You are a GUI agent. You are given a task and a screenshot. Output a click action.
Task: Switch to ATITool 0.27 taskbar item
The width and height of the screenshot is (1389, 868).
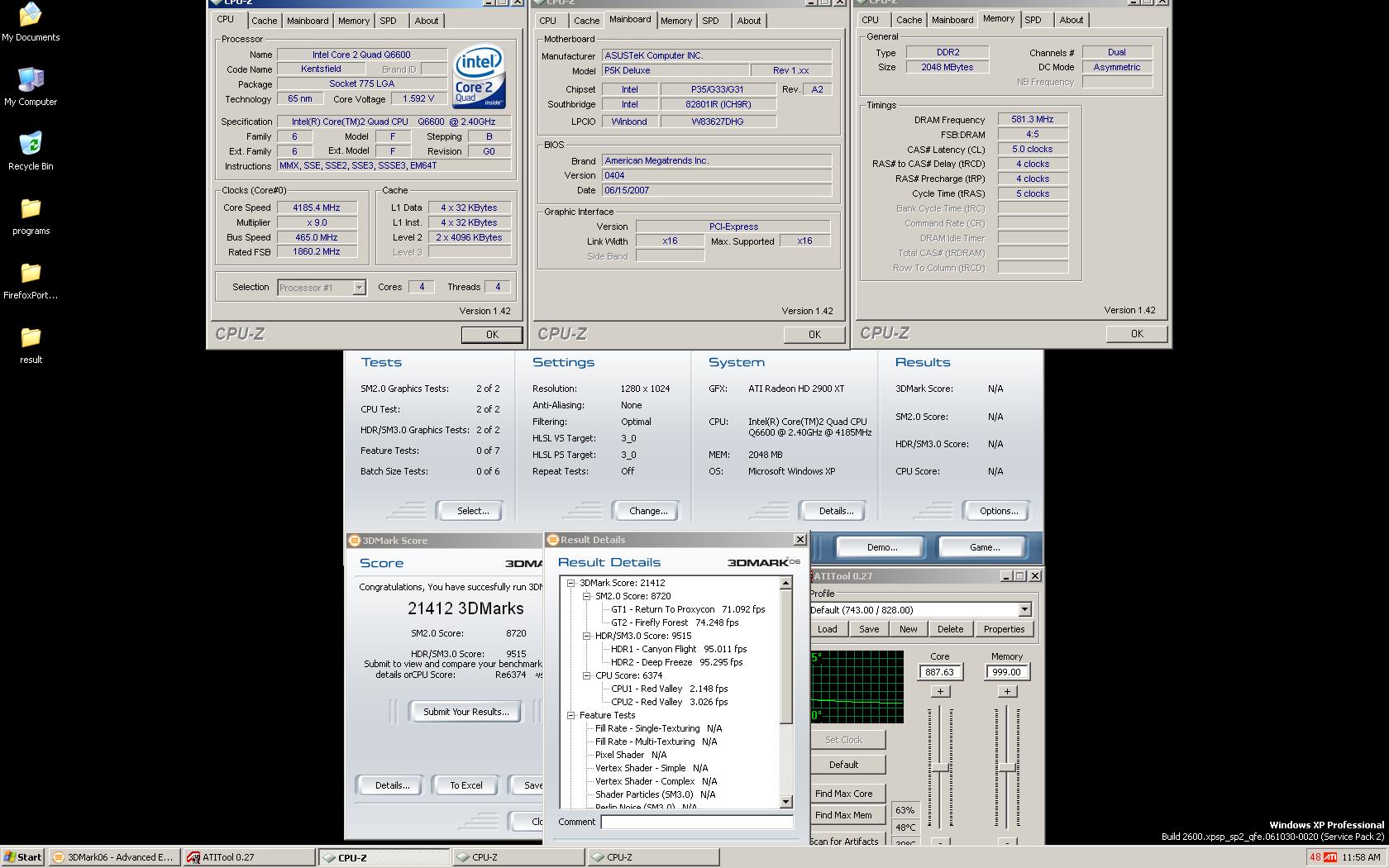click(x=248, y=857)
